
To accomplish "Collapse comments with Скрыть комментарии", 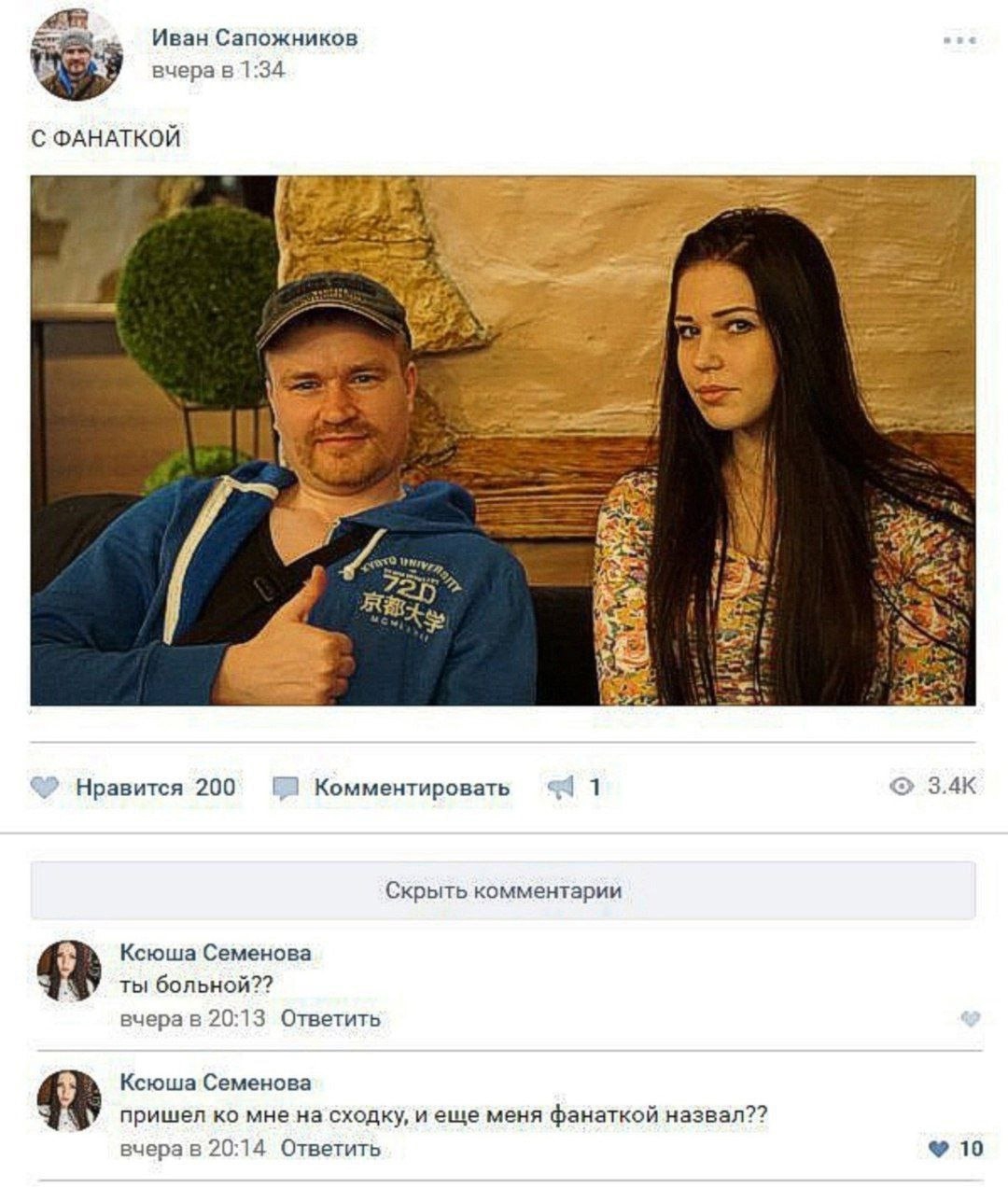I will pos(503,890).
